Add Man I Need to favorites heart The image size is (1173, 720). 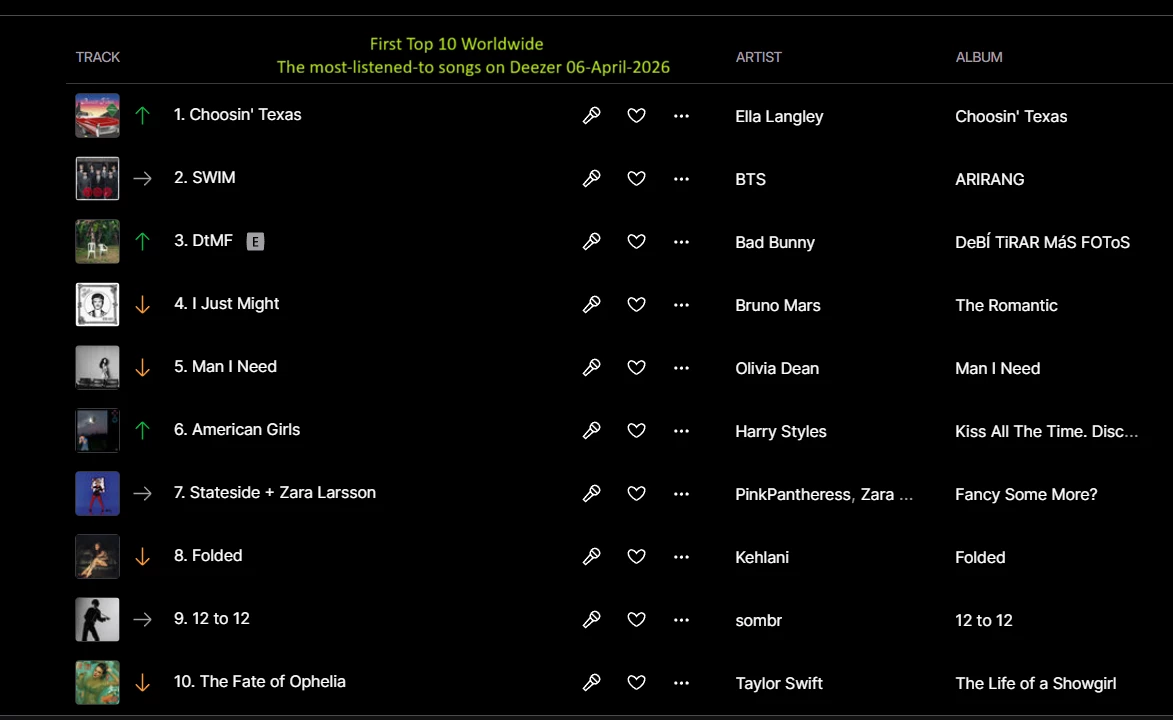pyautogui.click(x=636, y=367)
